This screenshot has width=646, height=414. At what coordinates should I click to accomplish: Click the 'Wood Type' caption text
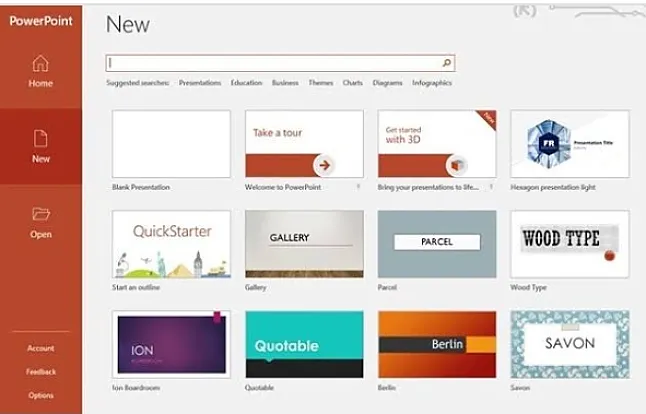pyautogui.click(x=528, y=287)
